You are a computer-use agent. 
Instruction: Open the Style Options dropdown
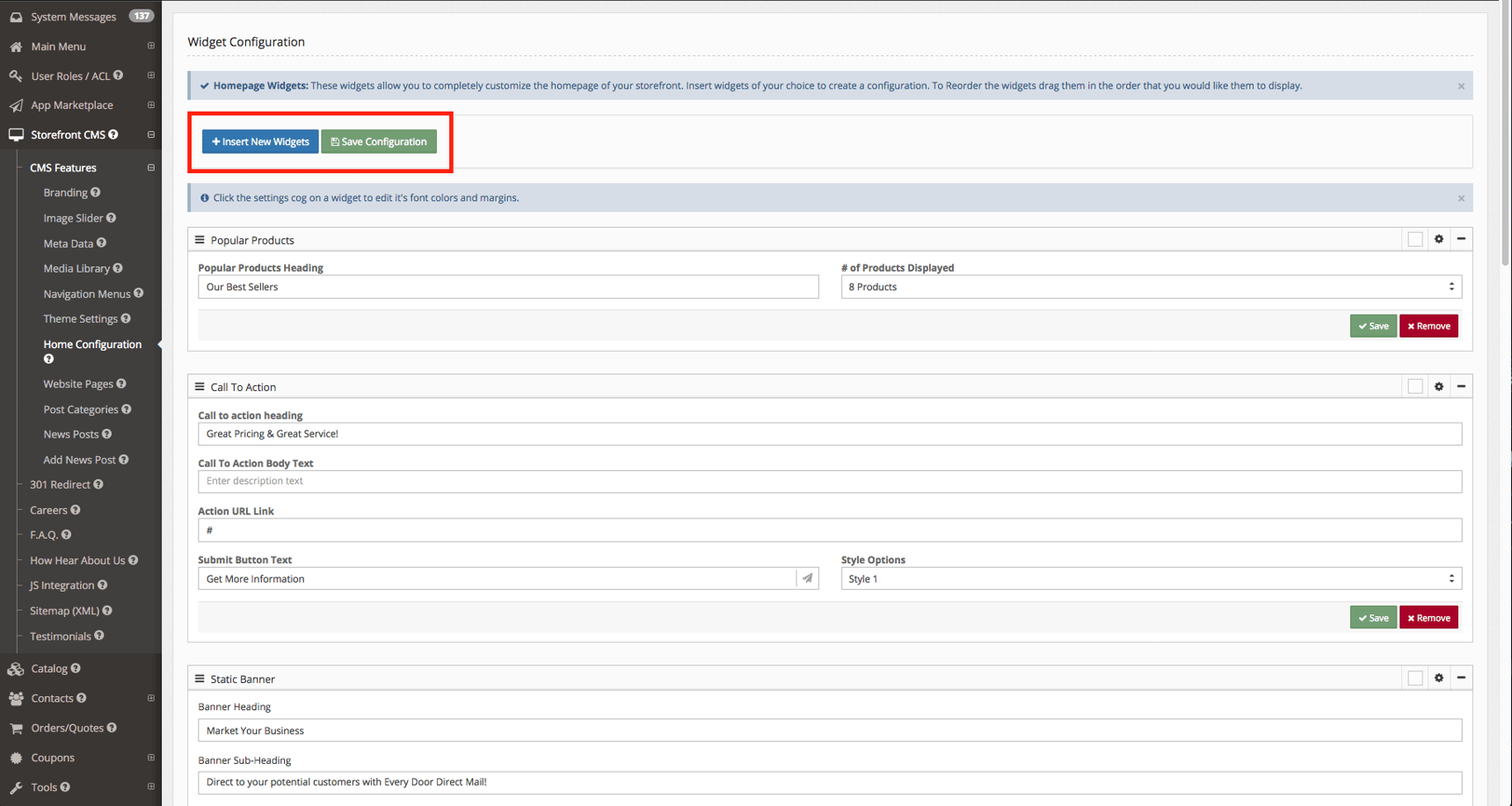pyautogui.click(x=1152, y=578)
